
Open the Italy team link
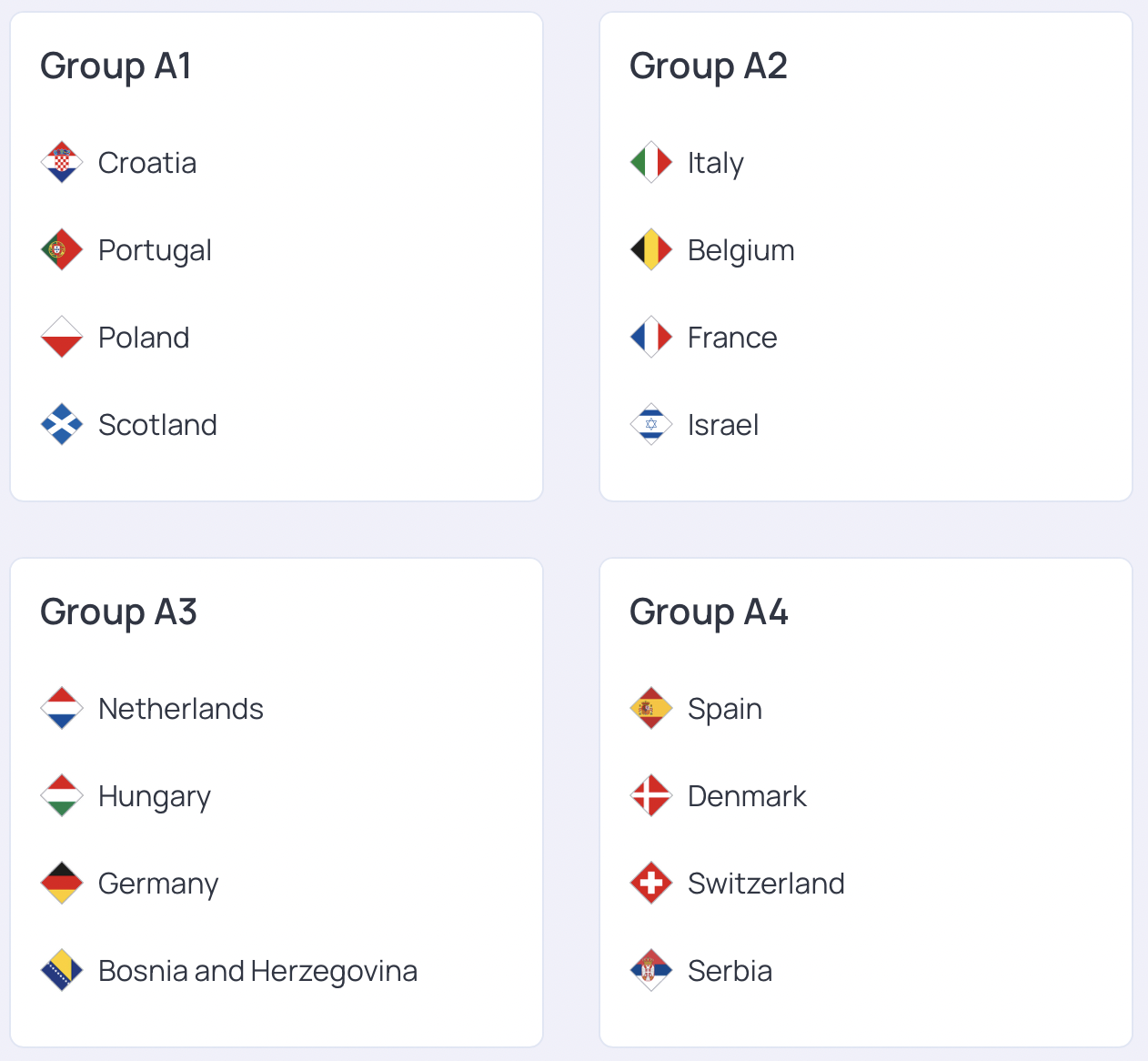point(715,163)
